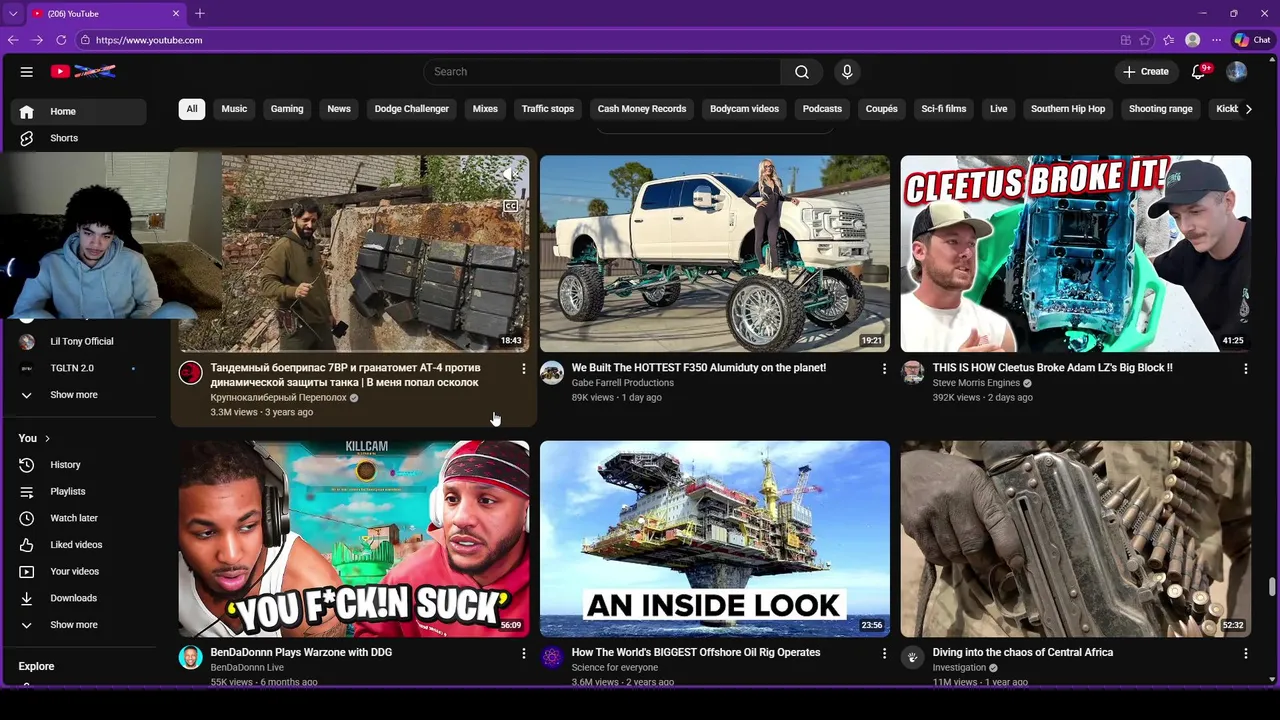The image size is (1280, 720).
Task: Open the YouTube account avatar menu
Action: coord(1237,72)
